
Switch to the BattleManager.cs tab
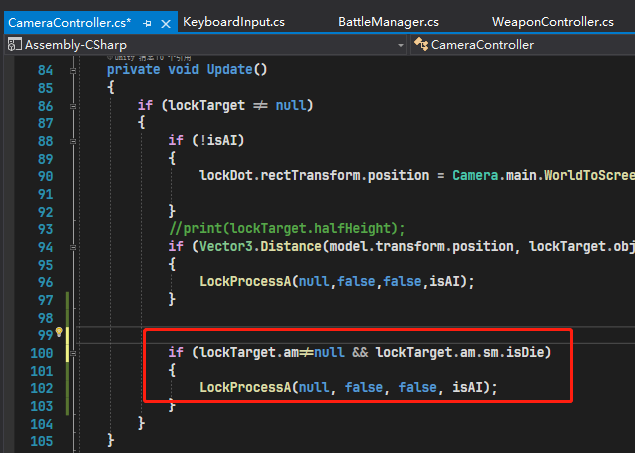tap(388, 22)
